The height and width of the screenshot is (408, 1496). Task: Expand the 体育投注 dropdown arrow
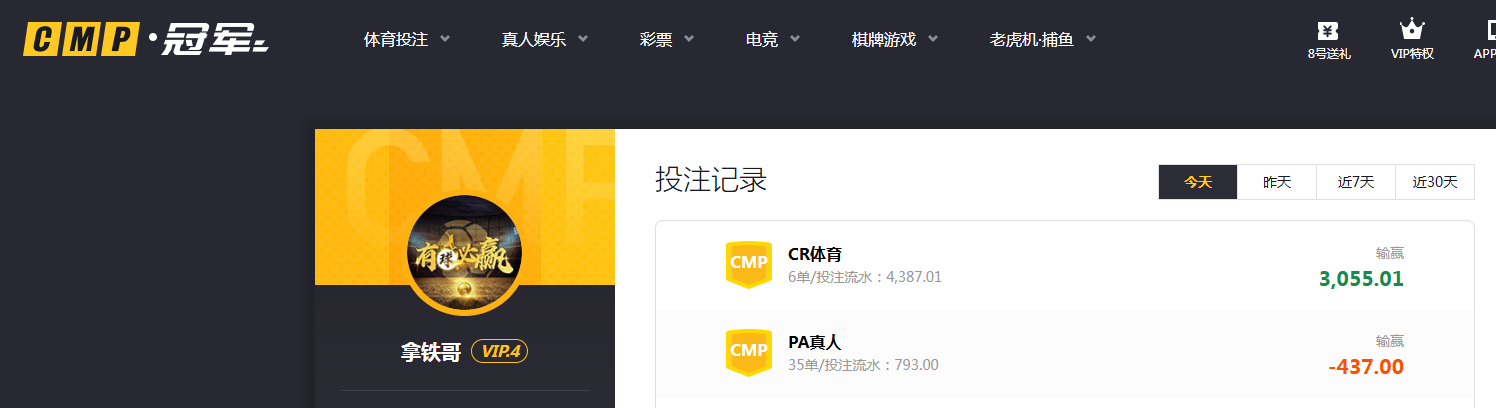[445, 40]
